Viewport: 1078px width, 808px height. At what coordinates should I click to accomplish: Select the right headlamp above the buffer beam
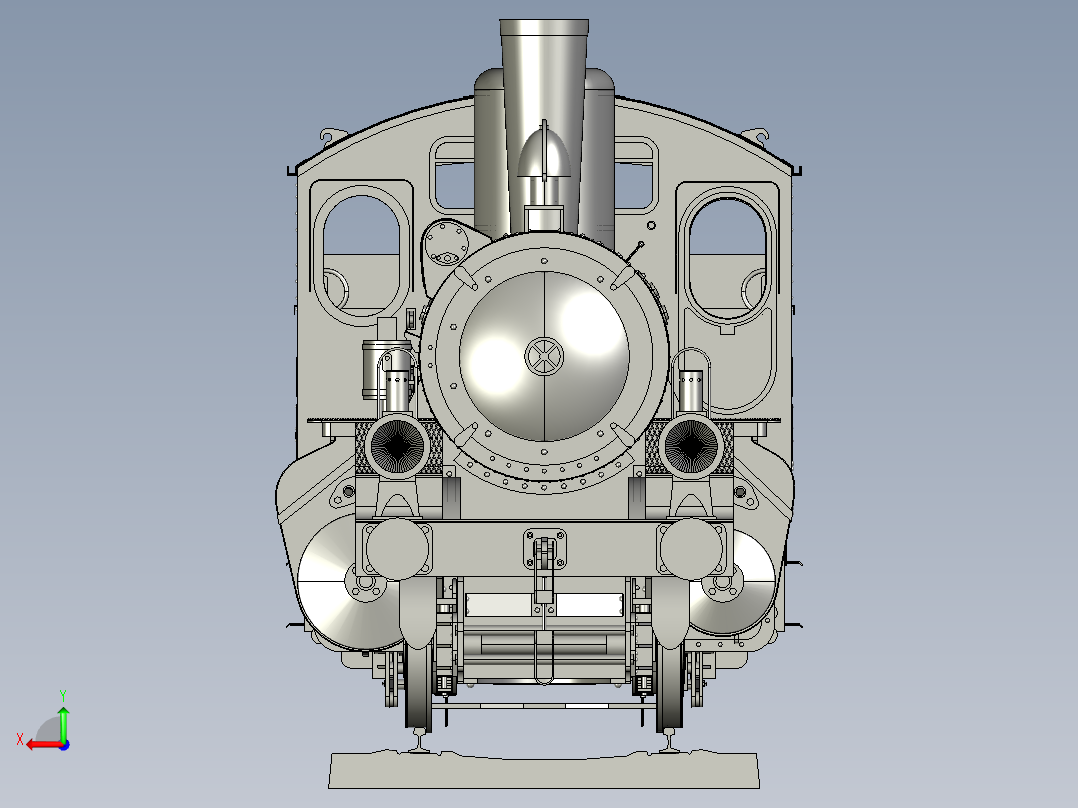tap(691, 446)
